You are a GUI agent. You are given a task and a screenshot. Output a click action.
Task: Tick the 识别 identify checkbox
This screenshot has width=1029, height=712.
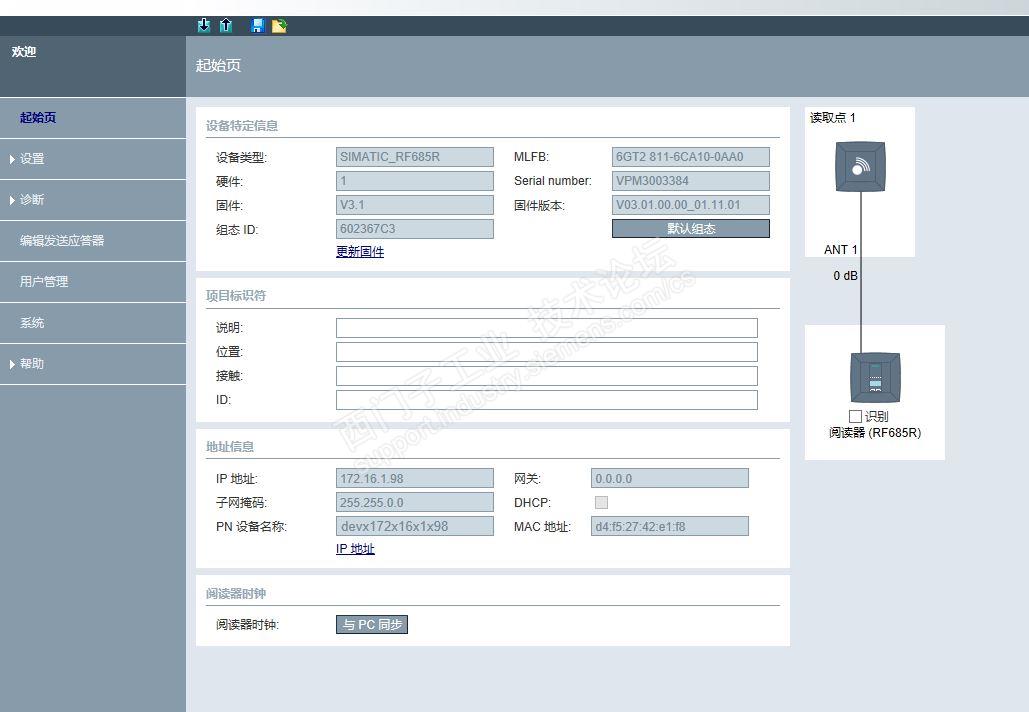click(x=855, y=417)
